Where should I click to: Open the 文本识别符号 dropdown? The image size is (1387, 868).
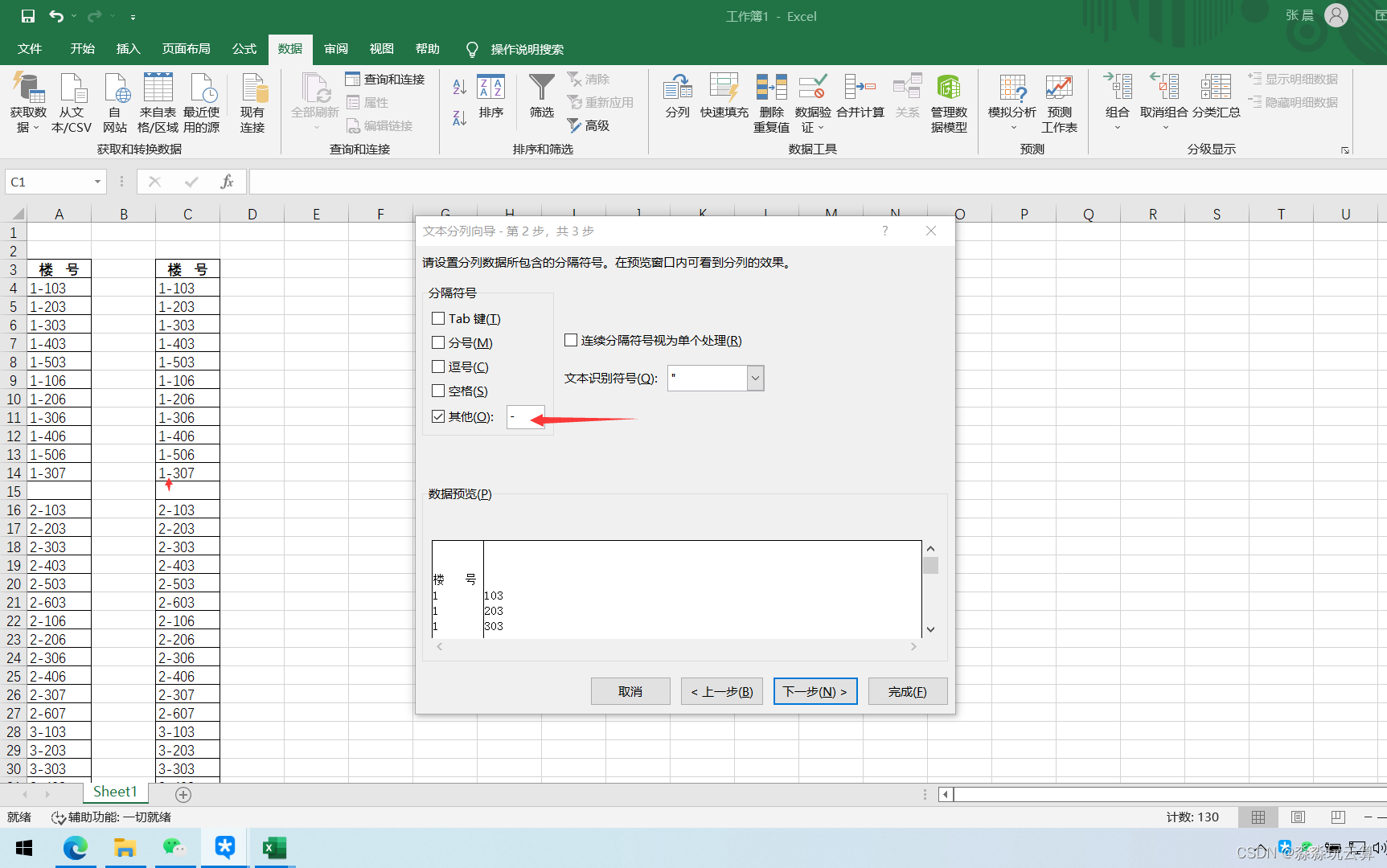coord(755,378)
